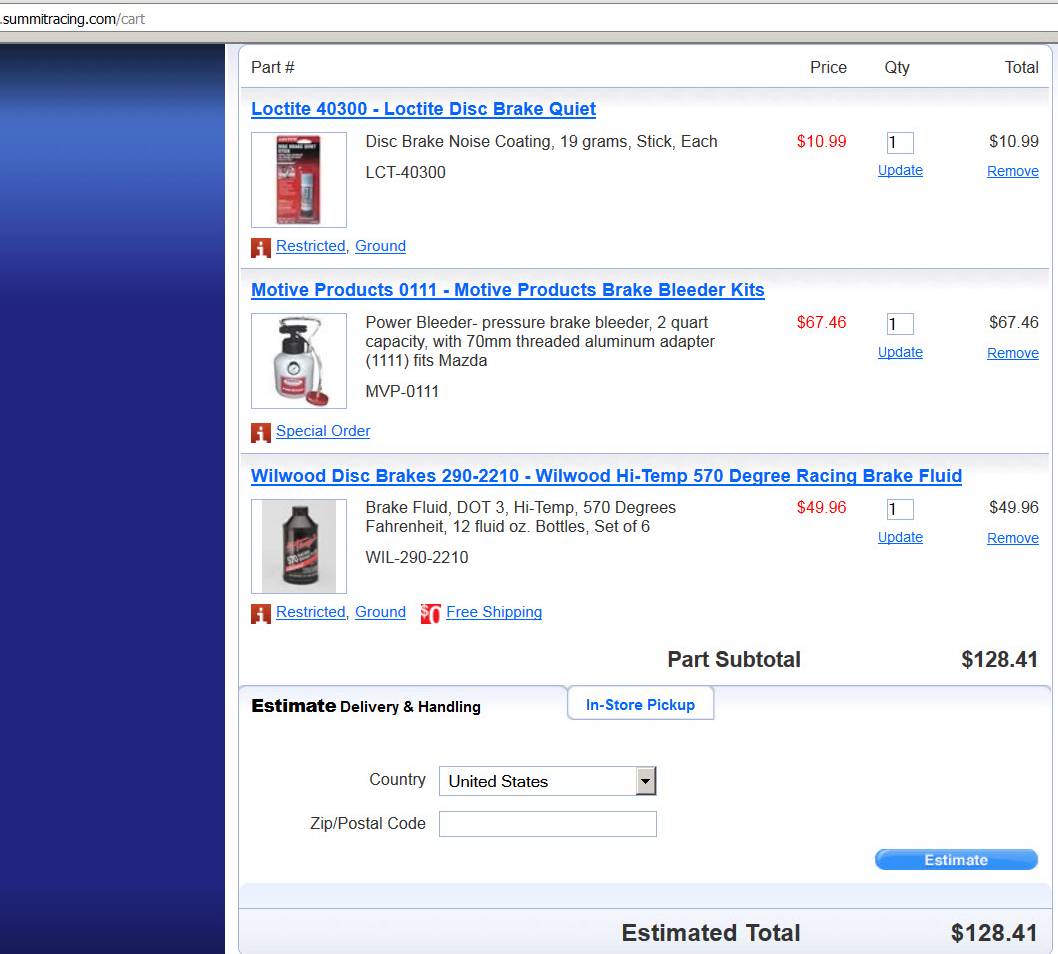
Task: Open the Motive Power Bleeder product image
Action: tap(299, 361)
